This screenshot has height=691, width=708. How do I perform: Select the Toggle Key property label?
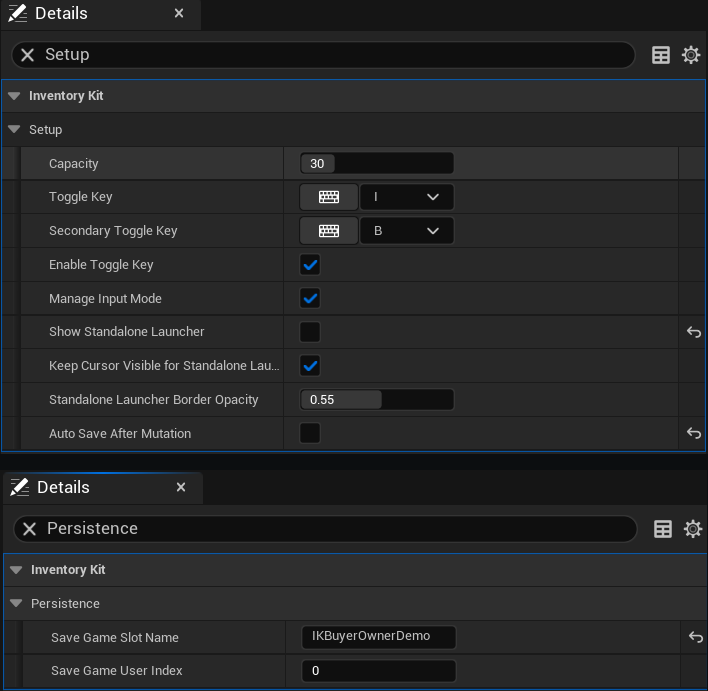click(81, 197)
